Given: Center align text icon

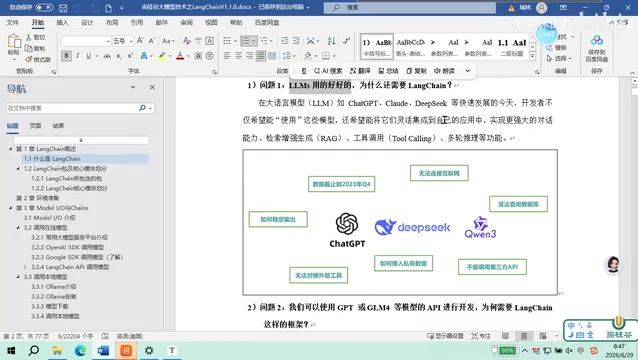Looking at the screenshot, I should point(238,56).
